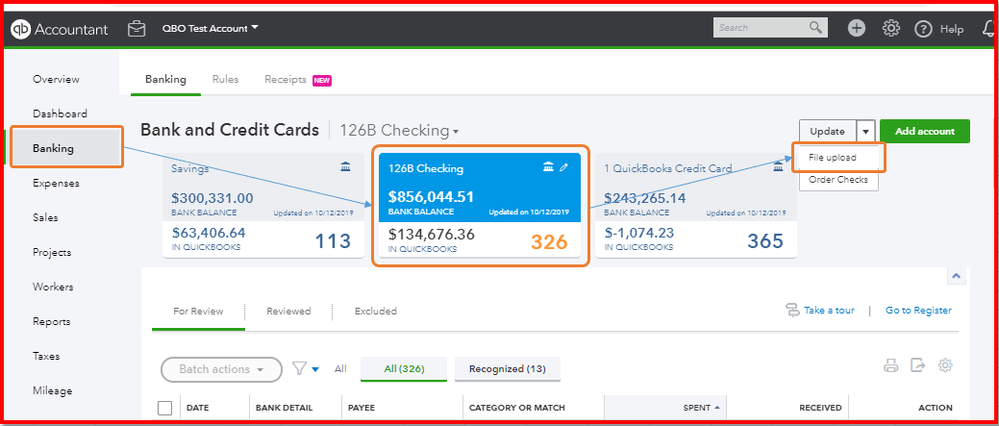Image resolution: width=999 pixels, height=426 pixels.
Task: Edit 126B Checking account pencil icon
Action: 563,167
